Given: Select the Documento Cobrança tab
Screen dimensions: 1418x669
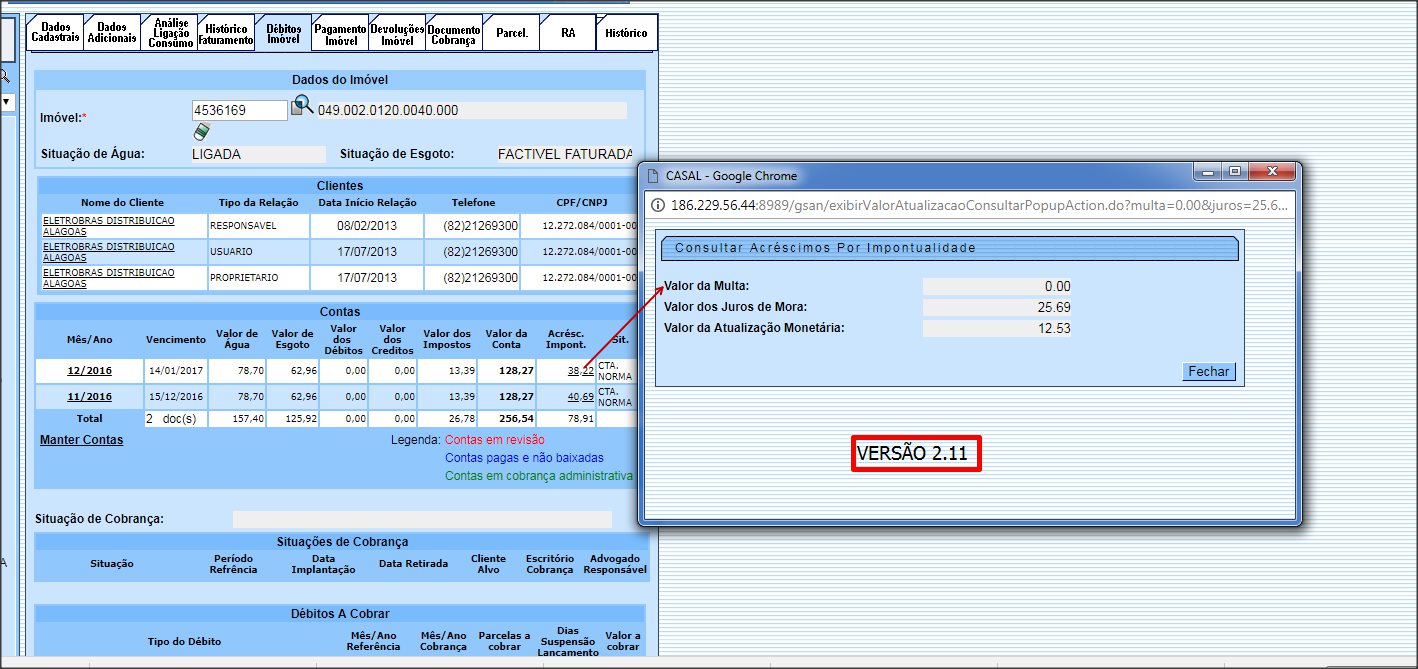Looking at the screenshot, I should (454, 33).
